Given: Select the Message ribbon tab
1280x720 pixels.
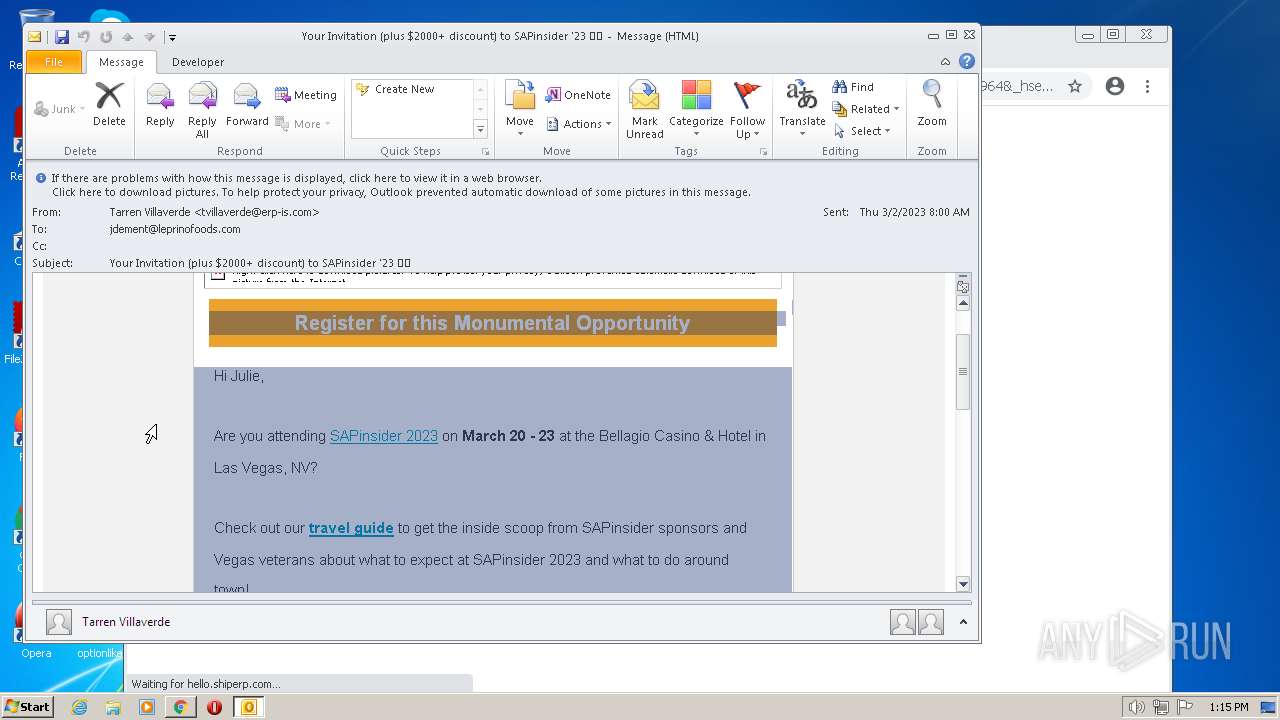Looking at the screenshot, I should point(121,62).
